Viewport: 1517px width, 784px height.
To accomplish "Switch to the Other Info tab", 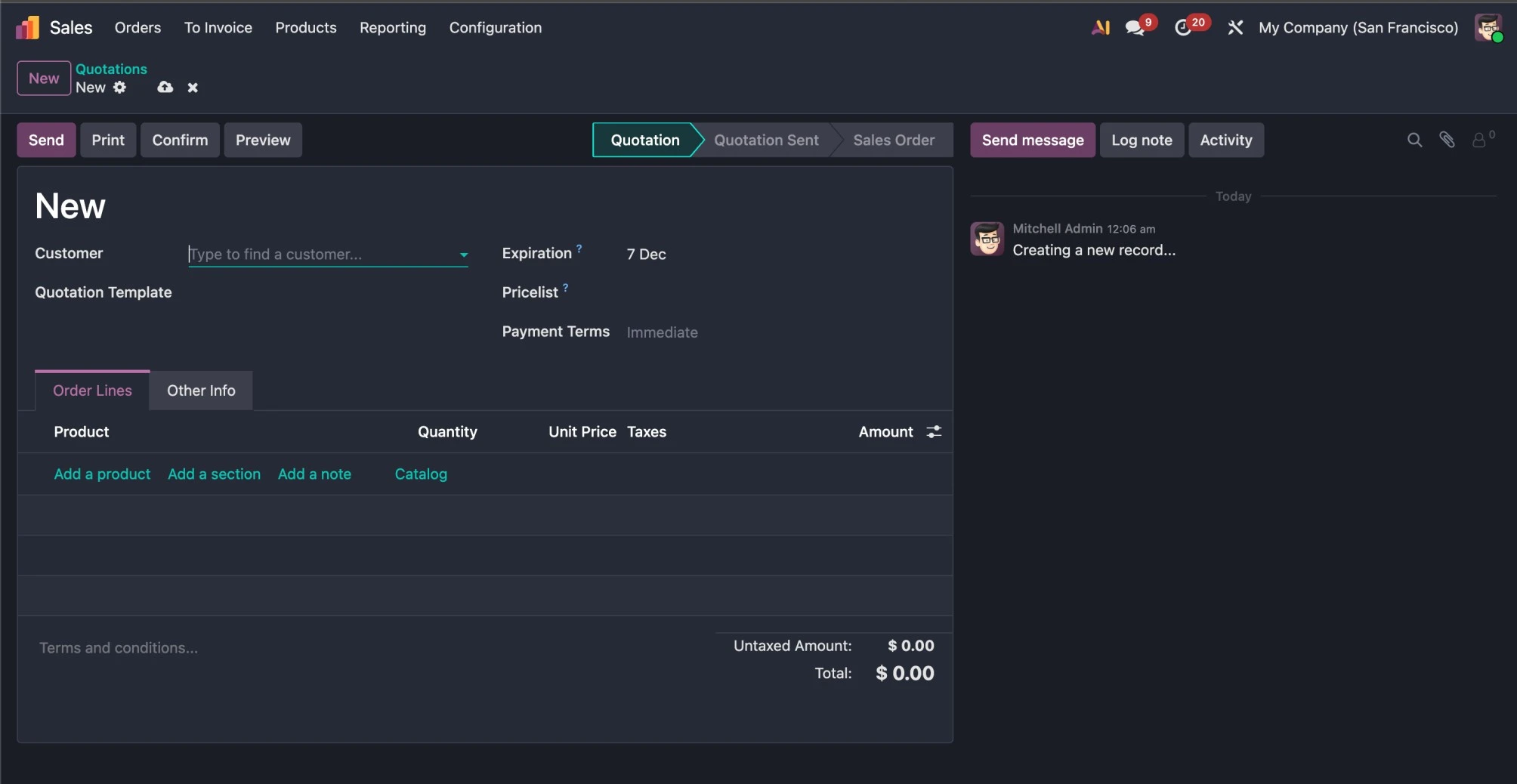I will click(x=201, y=390).
